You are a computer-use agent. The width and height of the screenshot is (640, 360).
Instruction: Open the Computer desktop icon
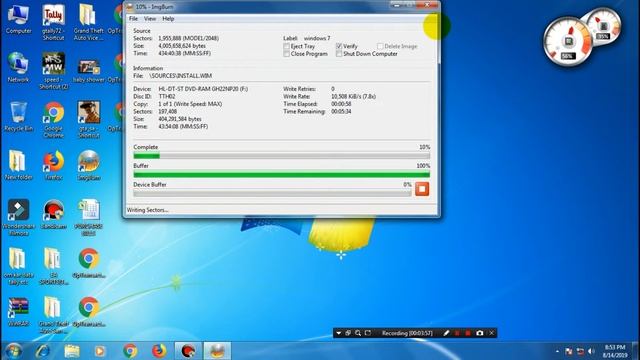pyautogui.click(x=18, y=20)
